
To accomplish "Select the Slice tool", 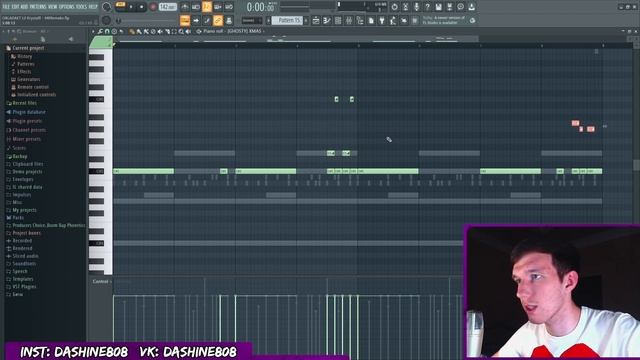I will click(x=167, y=31).
